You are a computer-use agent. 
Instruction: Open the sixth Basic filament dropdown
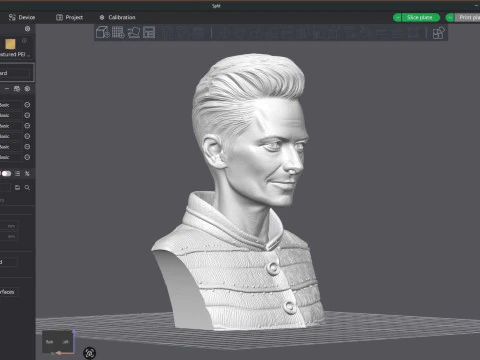11,157
